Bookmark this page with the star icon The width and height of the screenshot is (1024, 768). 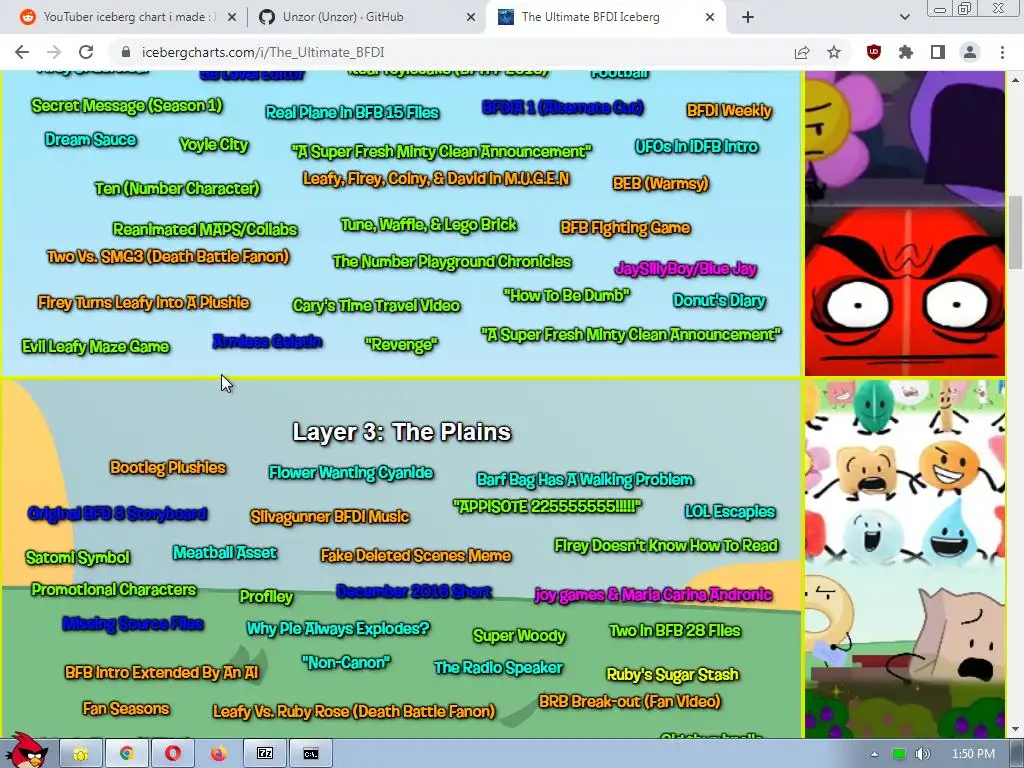tap(834, 52)
